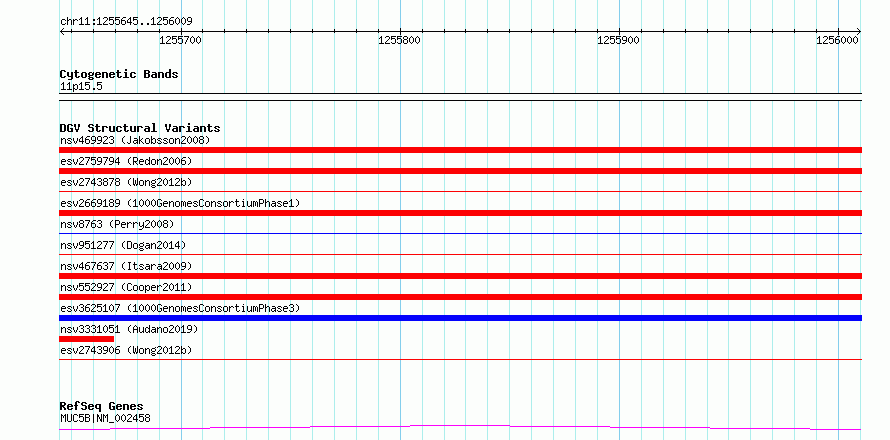Click the thin red line under nsv951277

[460, 254]
